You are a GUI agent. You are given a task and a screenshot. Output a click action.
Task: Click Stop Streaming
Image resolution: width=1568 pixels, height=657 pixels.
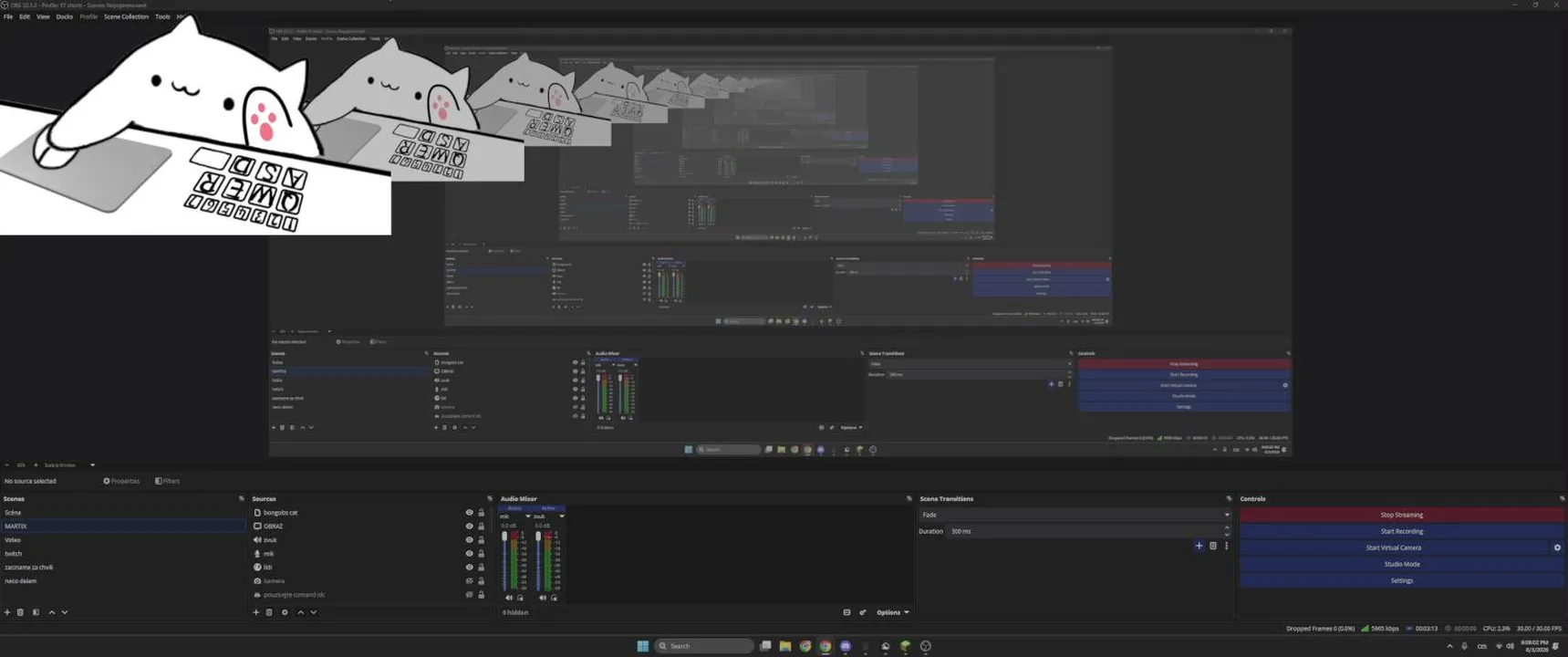coord(1401,515)
